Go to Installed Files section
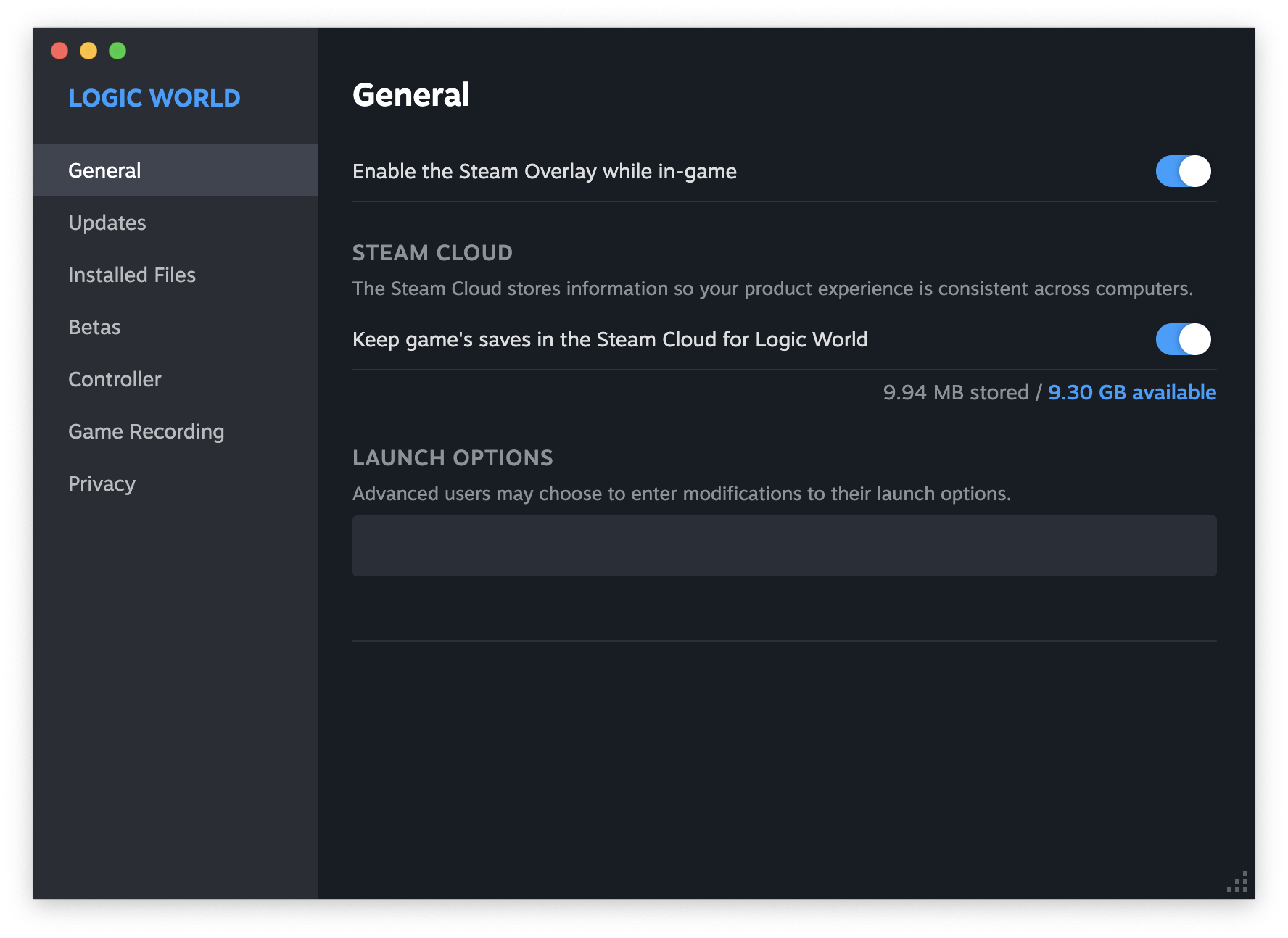1288x938 pixels. (176, 275)
